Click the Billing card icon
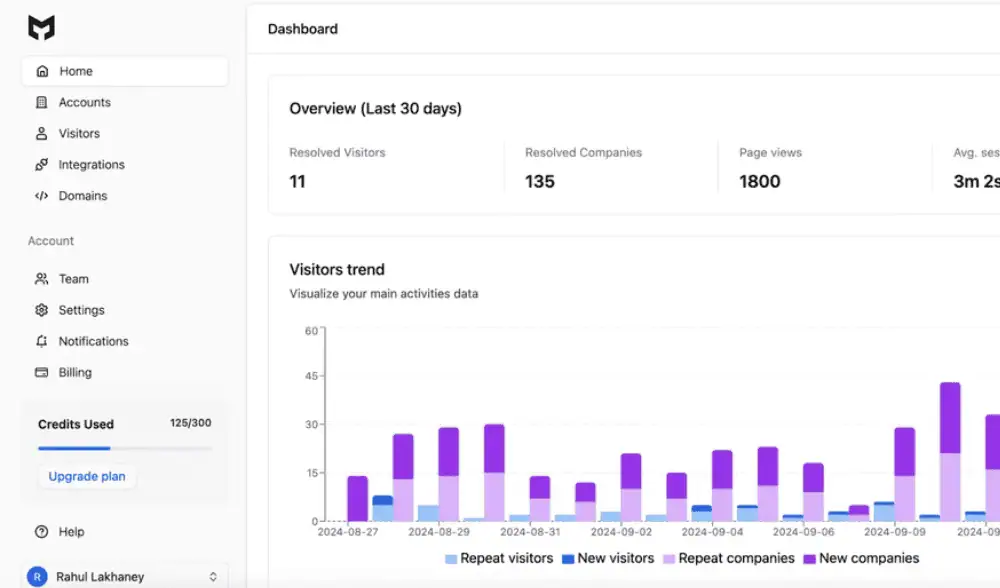This screenshot has width=1000, height=588. (42, 372)
